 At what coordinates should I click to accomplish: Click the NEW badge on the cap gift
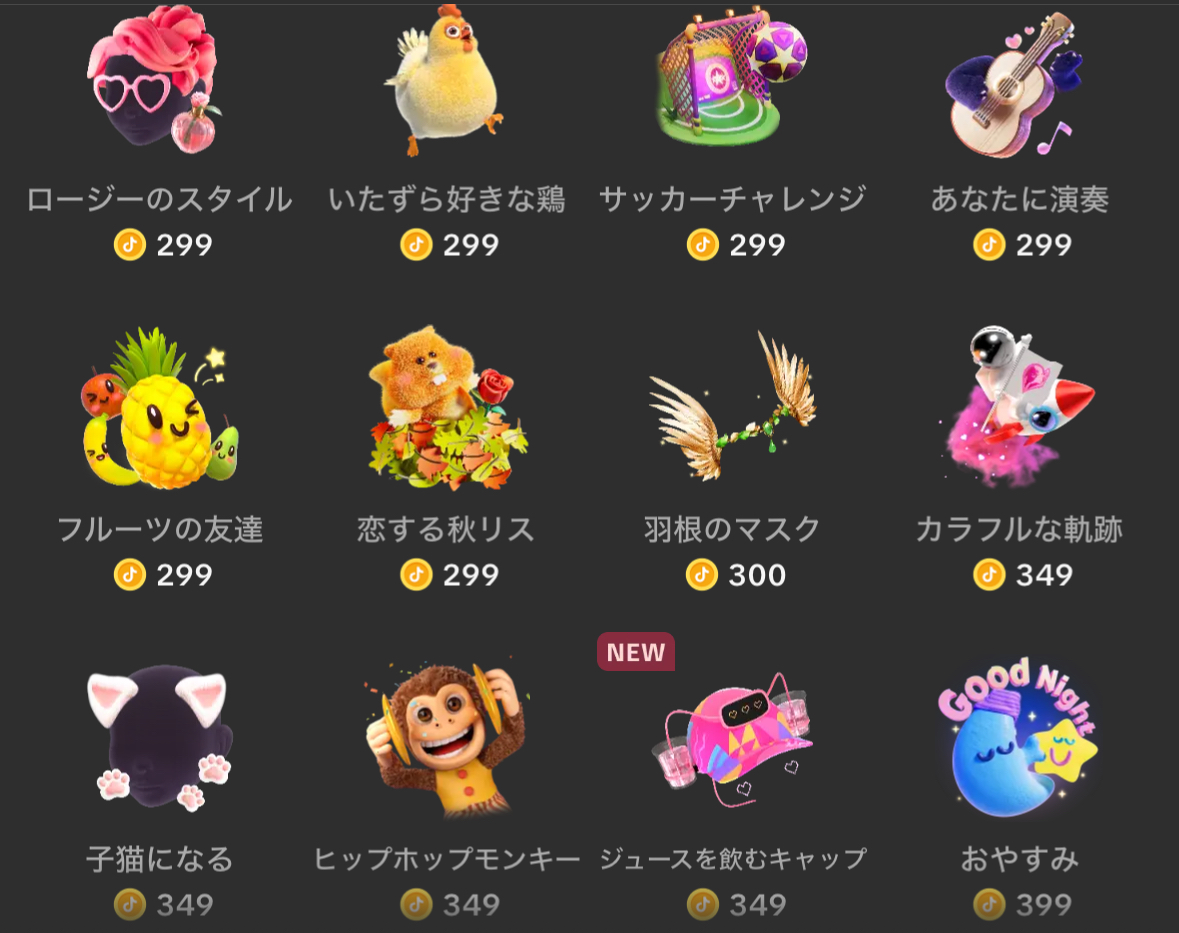(x=635, y=652)
